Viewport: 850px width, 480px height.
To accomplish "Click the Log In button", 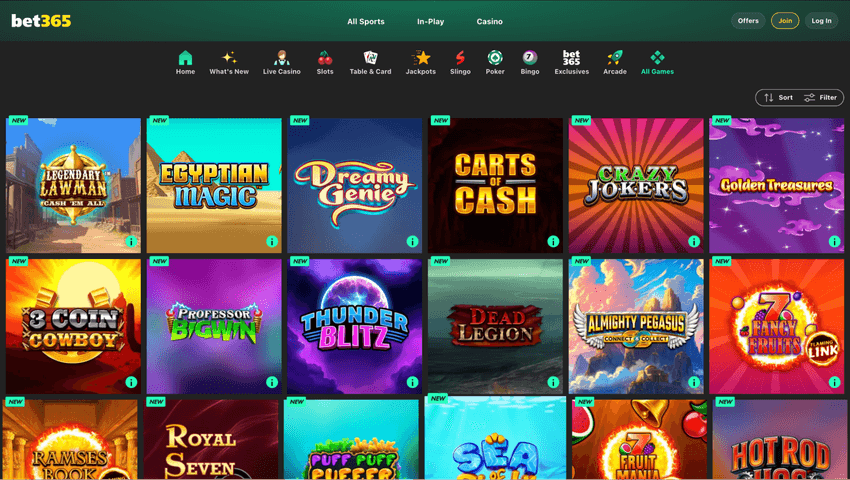I will [x=821, y=21].
